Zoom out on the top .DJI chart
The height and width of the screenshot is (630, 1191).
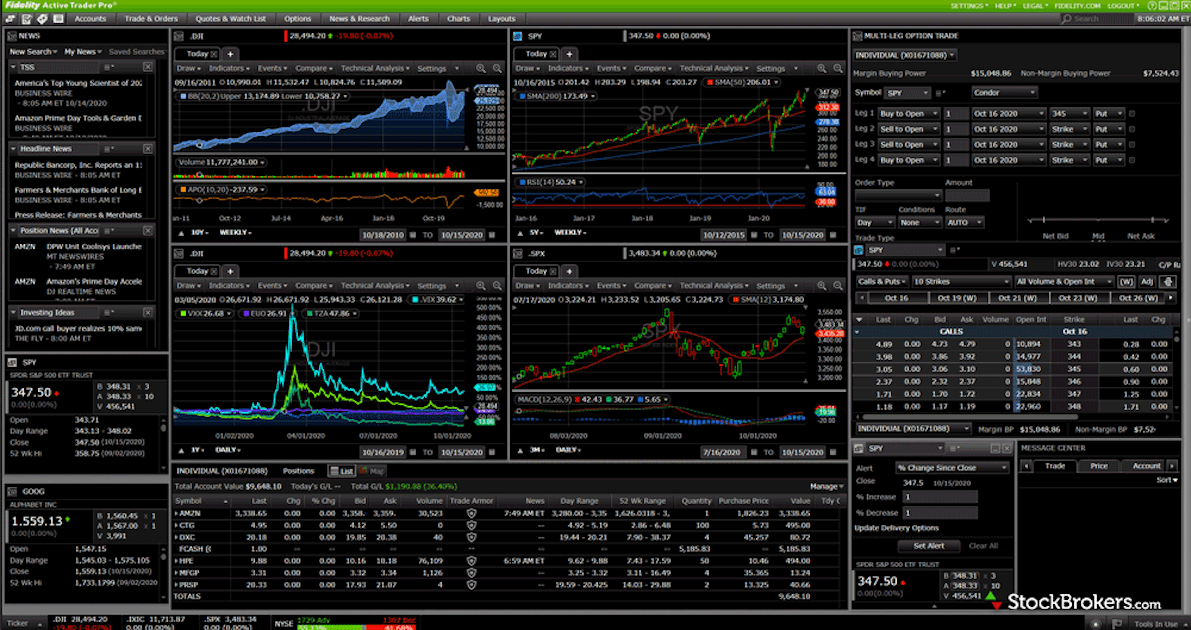click(497, 68)
